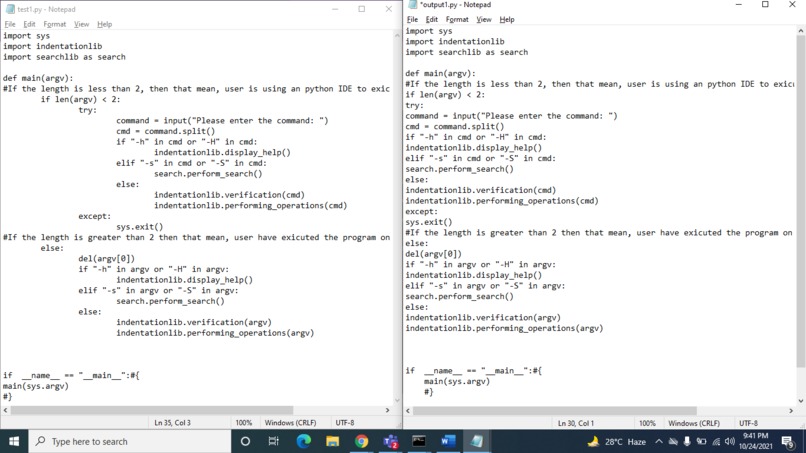Viewport: 806px width, 453px height.
Task: Click output1.py vertical scrollbar thumb
Action: tap(801, 202)
